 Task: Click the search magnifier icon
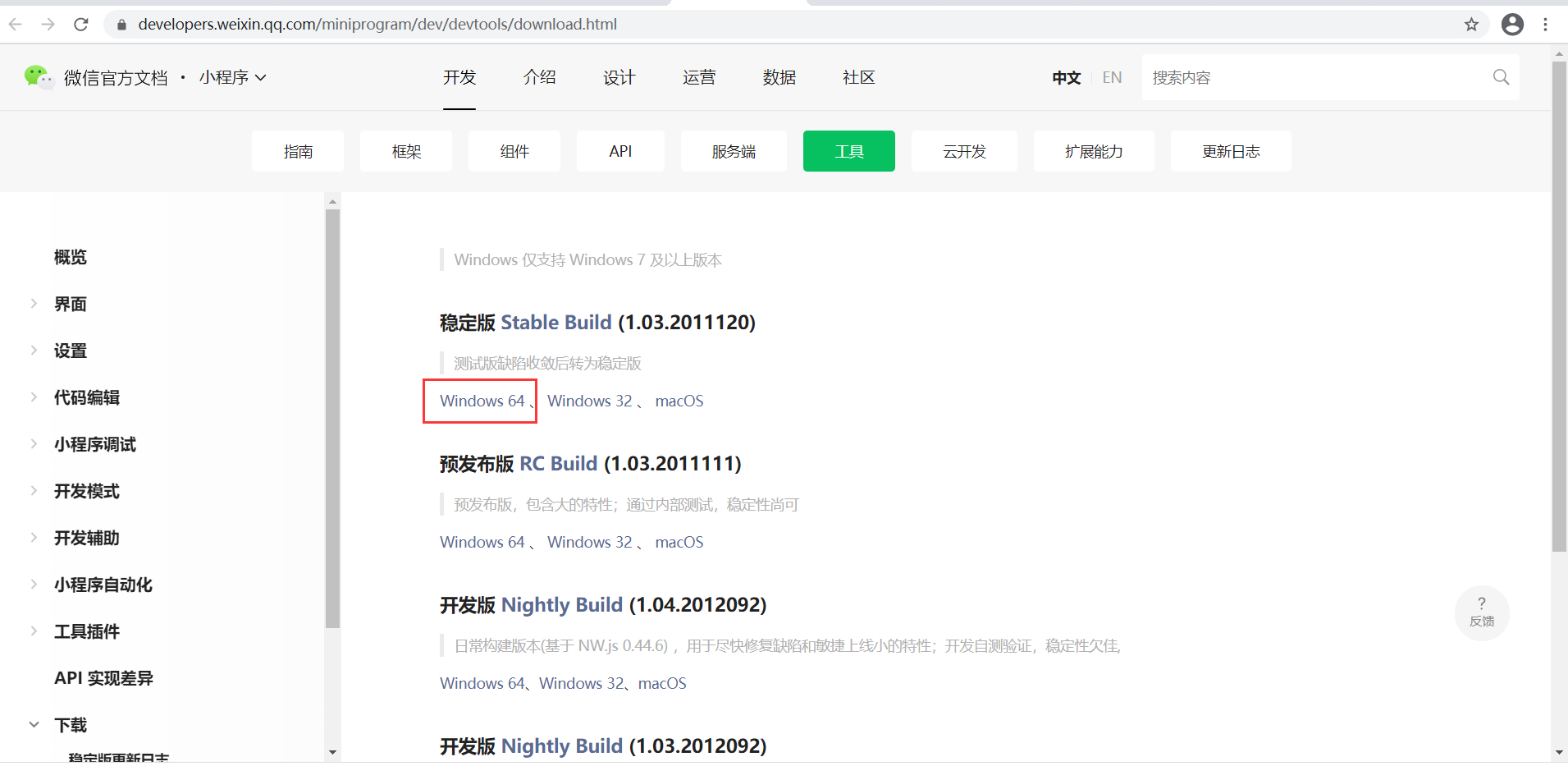1501,77
